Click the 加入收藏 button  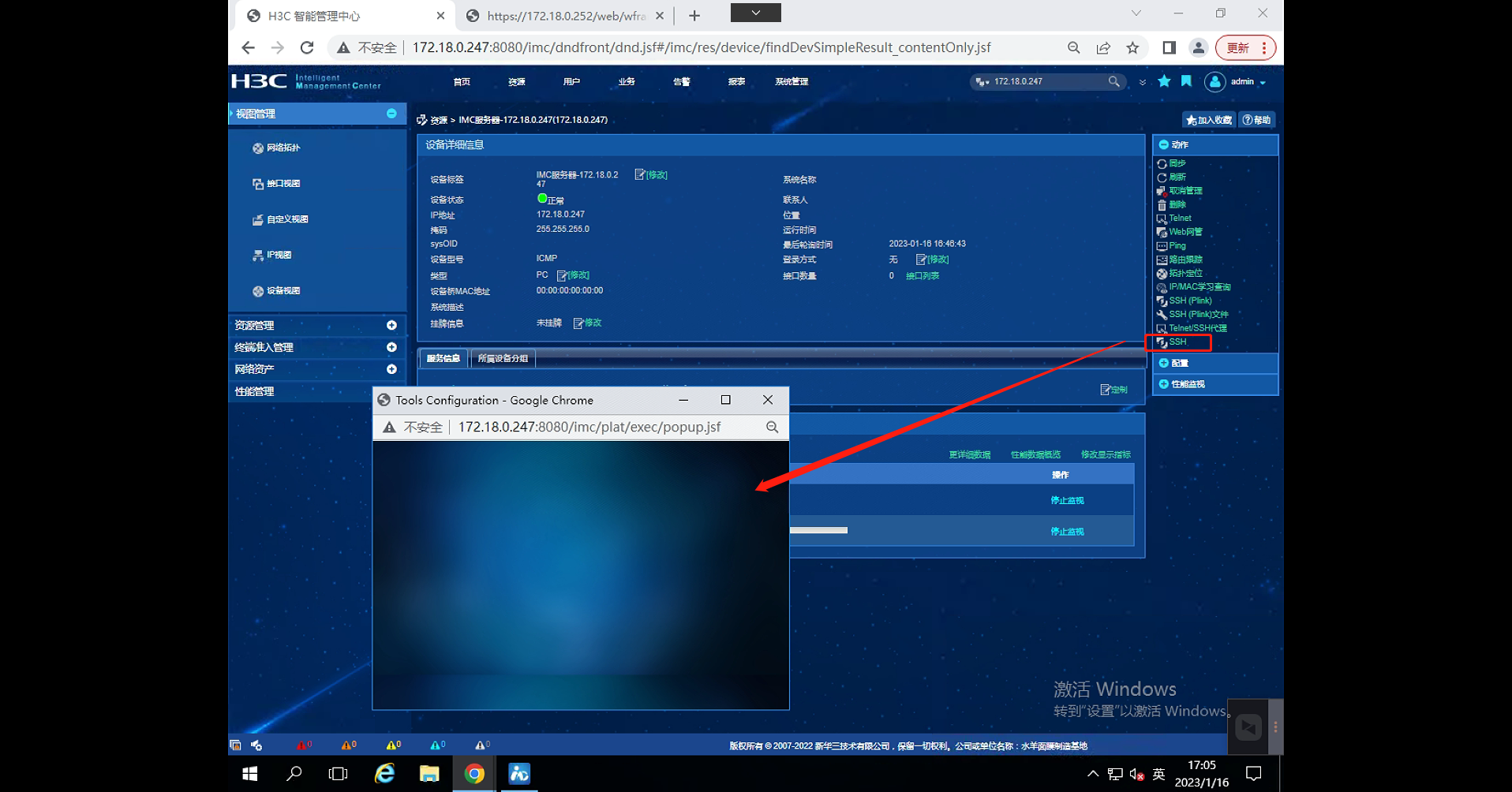click(1209, 120)
